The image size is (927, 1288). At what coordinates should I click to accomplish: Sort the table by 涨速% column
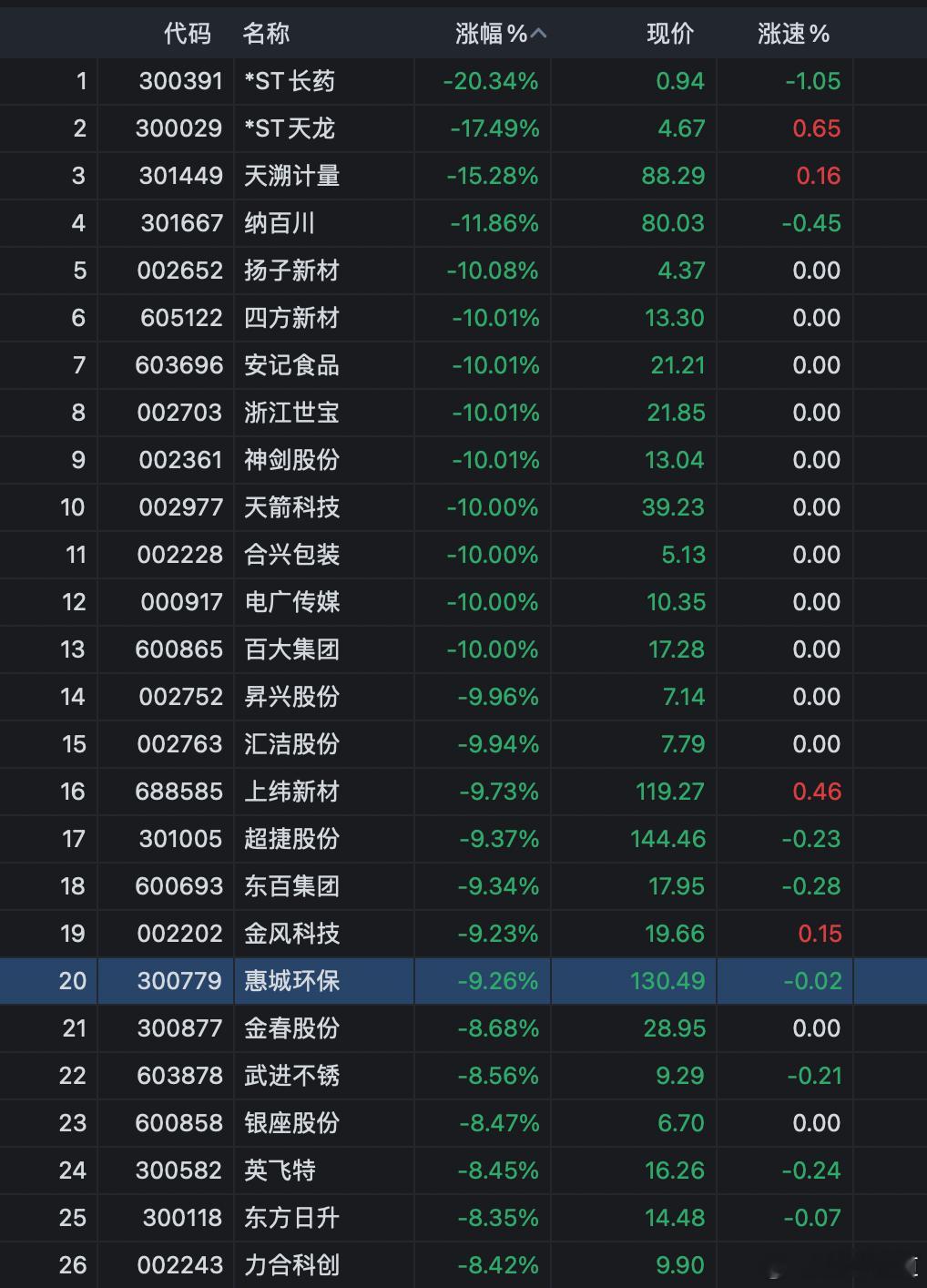coord(792,33)
